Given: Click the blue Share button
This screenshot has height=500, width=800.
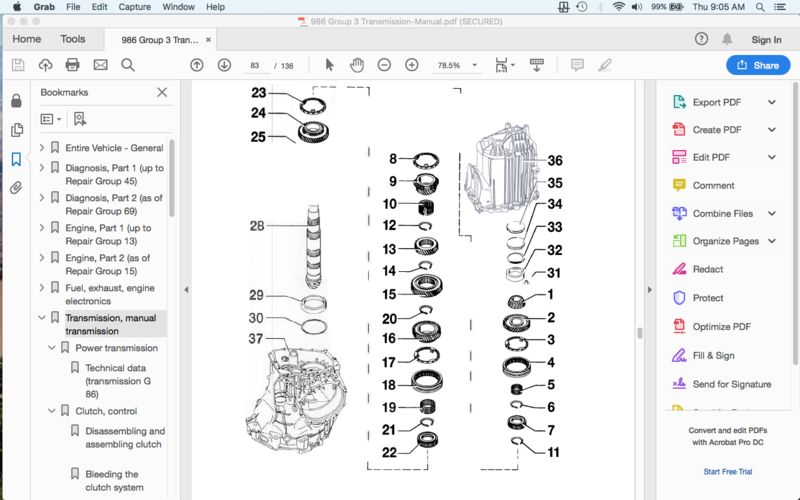Looking at the screenshot, I should coord(757,65).
